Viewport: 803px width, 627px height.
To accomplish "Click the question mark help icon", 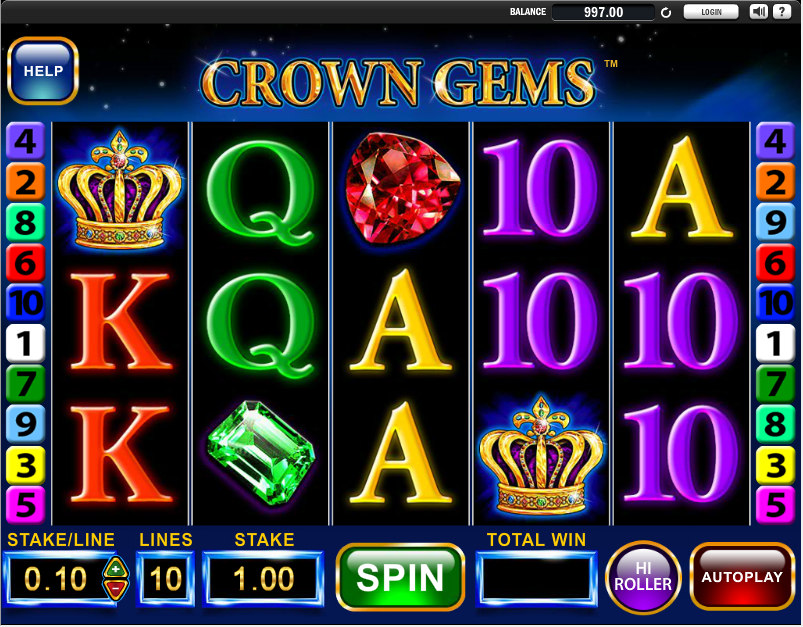I will pos(781,12).
